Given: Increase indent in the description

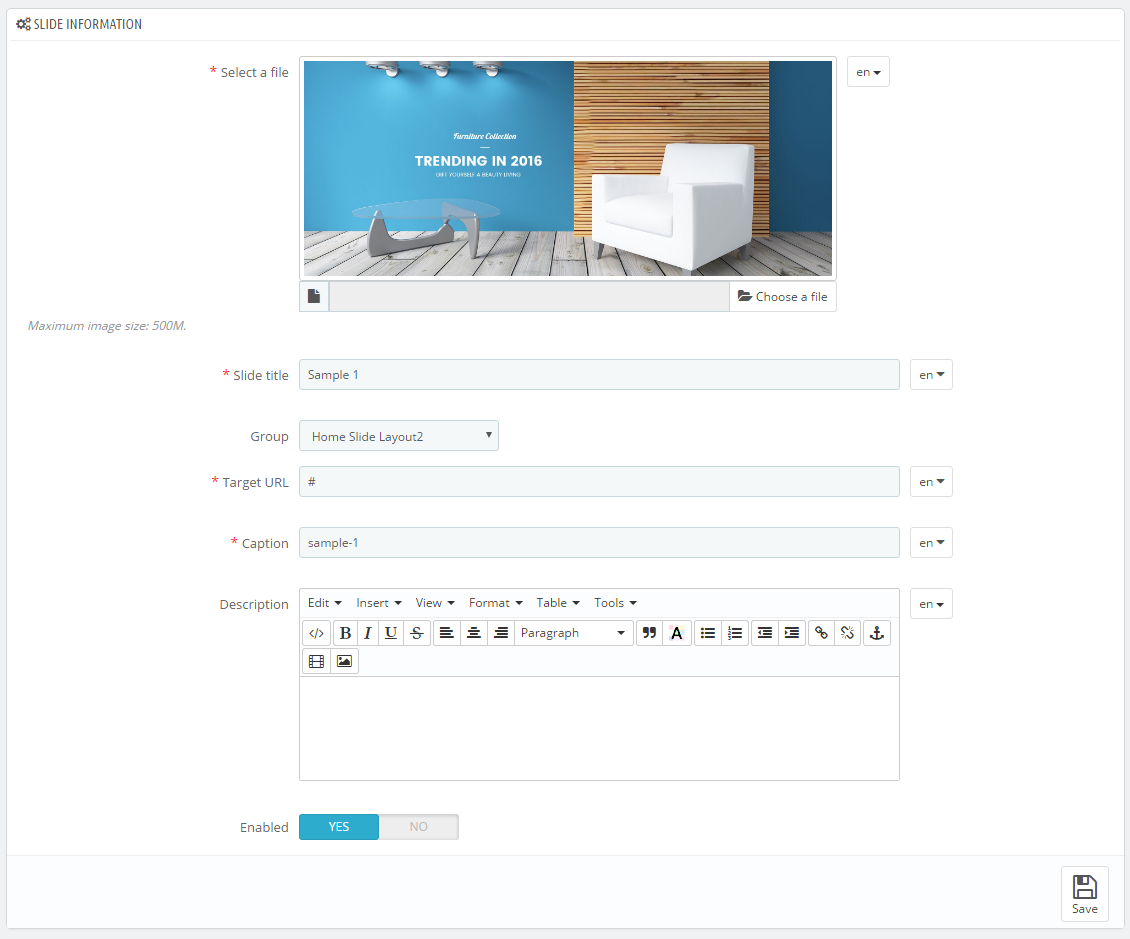Looking at the screenshot, I should [x=791, y=633].
